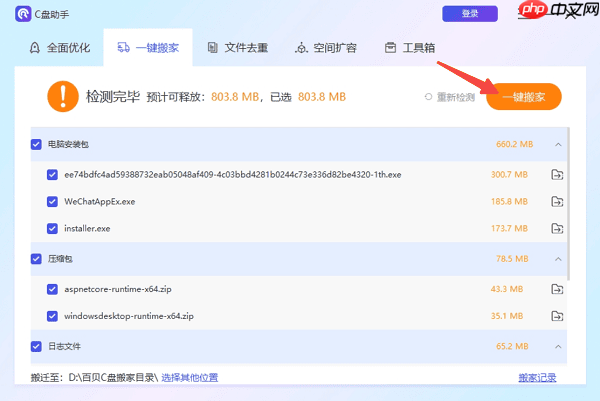Click folder icon for aspnetcore-runtime-x64.zip row
Image resolution: width=600 pixels, height=401 pixels.
(557, 289)
